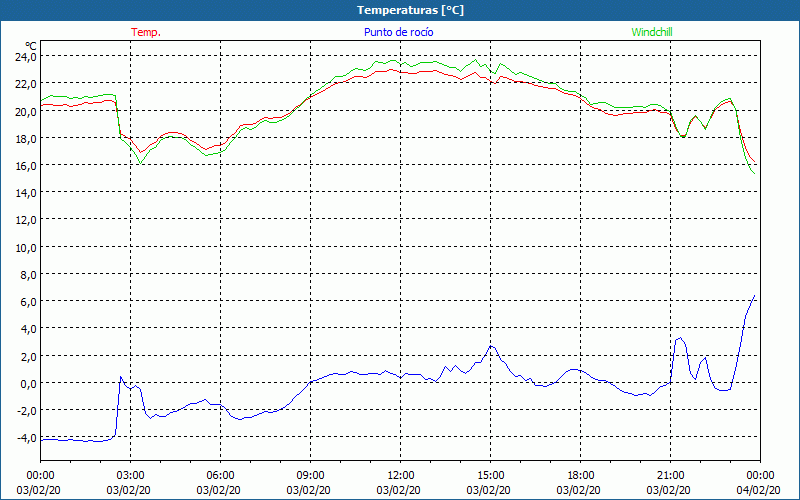
Task: Click the dew point peak near 15:00
Action: [491, 346]
